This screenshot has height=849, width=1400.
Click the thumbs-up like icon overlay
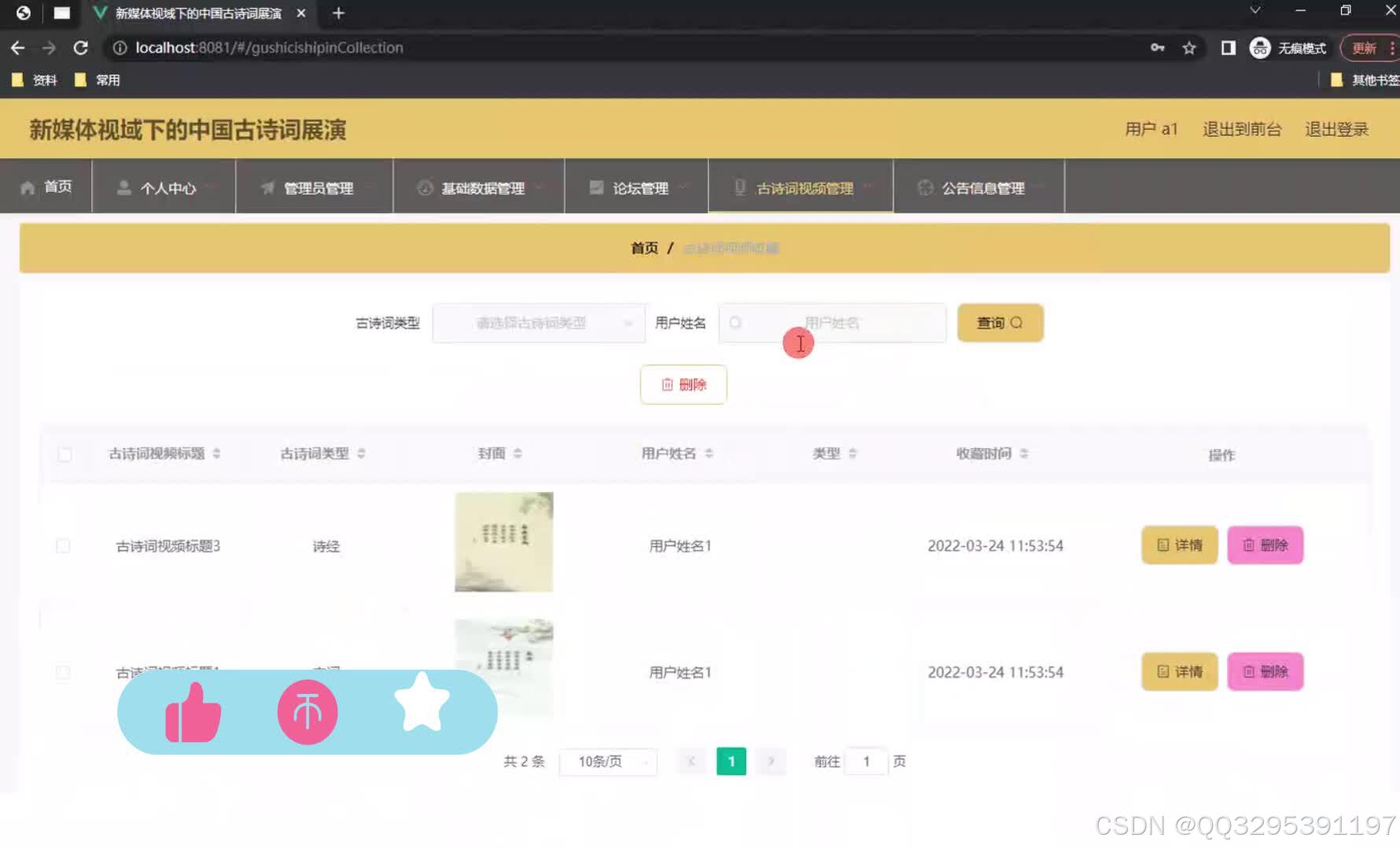193,712
